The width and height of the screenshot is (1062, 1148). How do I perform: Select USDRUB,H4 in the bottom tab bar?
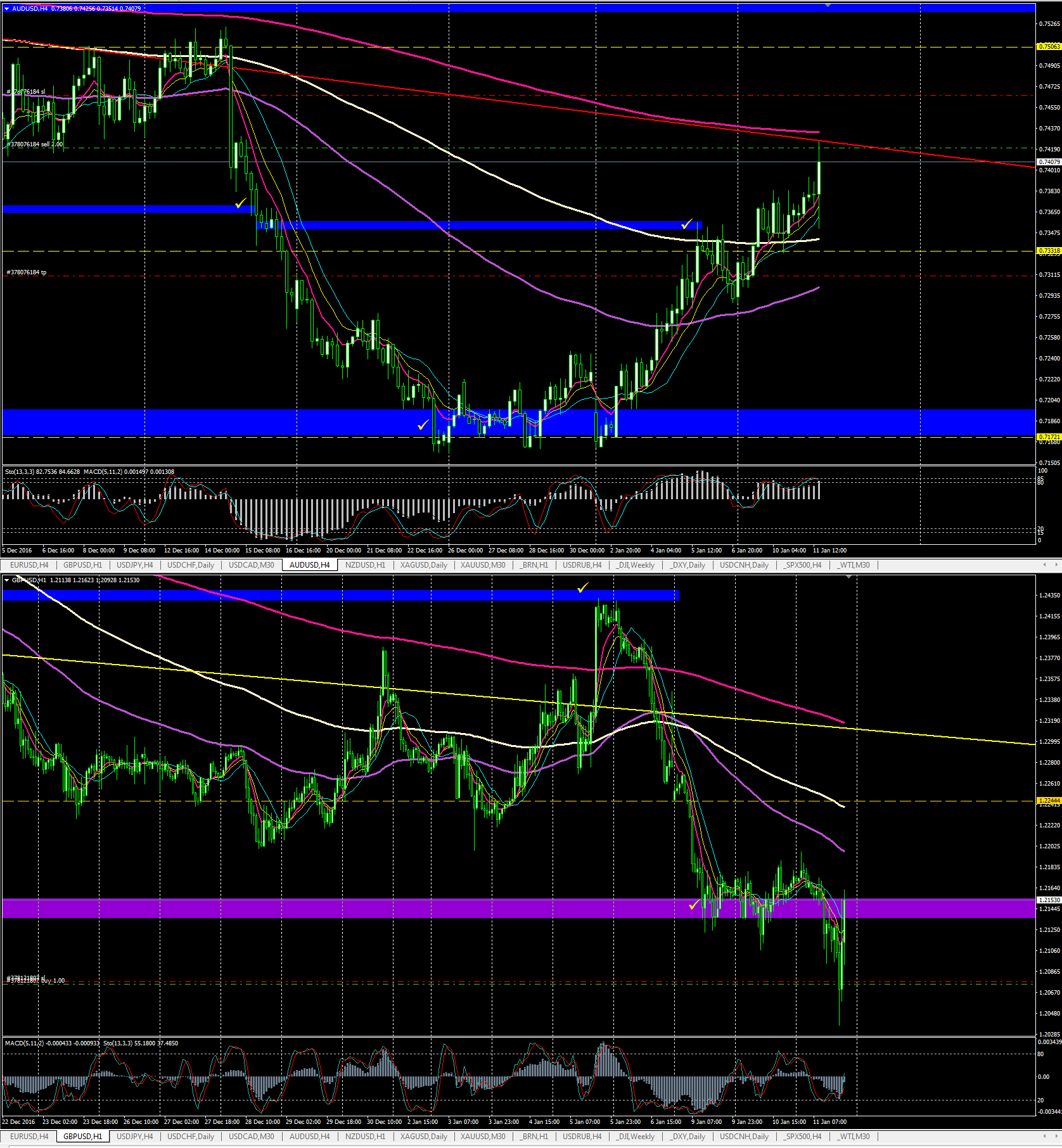pos(582,1137)
